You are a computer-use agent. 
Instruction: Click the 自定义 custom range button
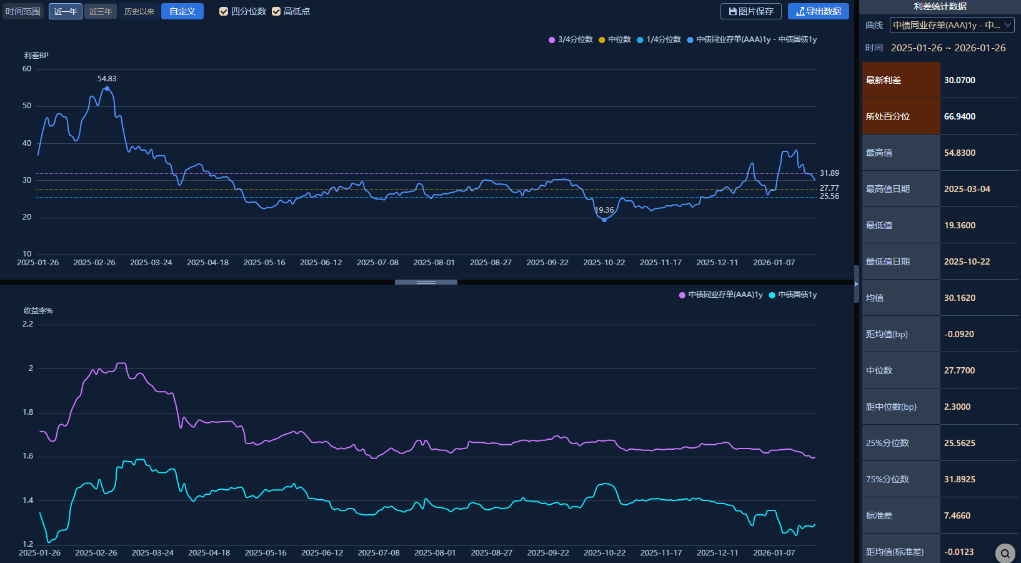(x=182, y=11)
